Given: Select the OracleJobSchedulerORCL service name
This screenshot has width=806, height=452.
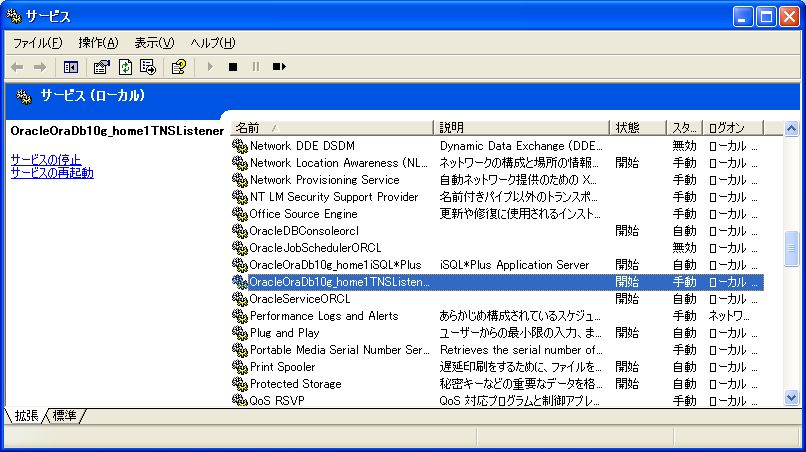Looking at the screenshot, I should coord(315,248).
